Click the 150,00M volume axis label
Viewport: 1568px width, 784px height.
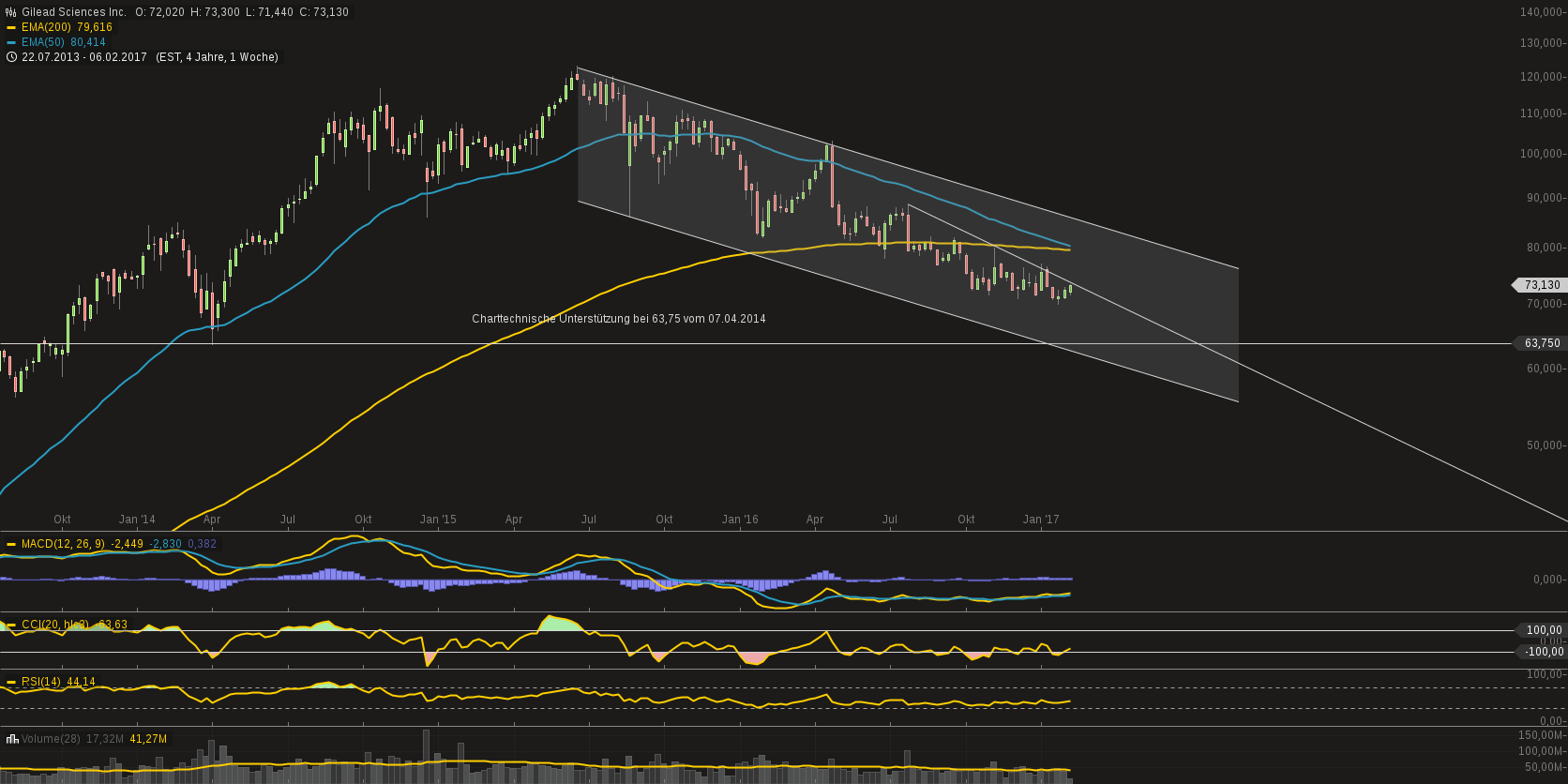point(1540,734)
